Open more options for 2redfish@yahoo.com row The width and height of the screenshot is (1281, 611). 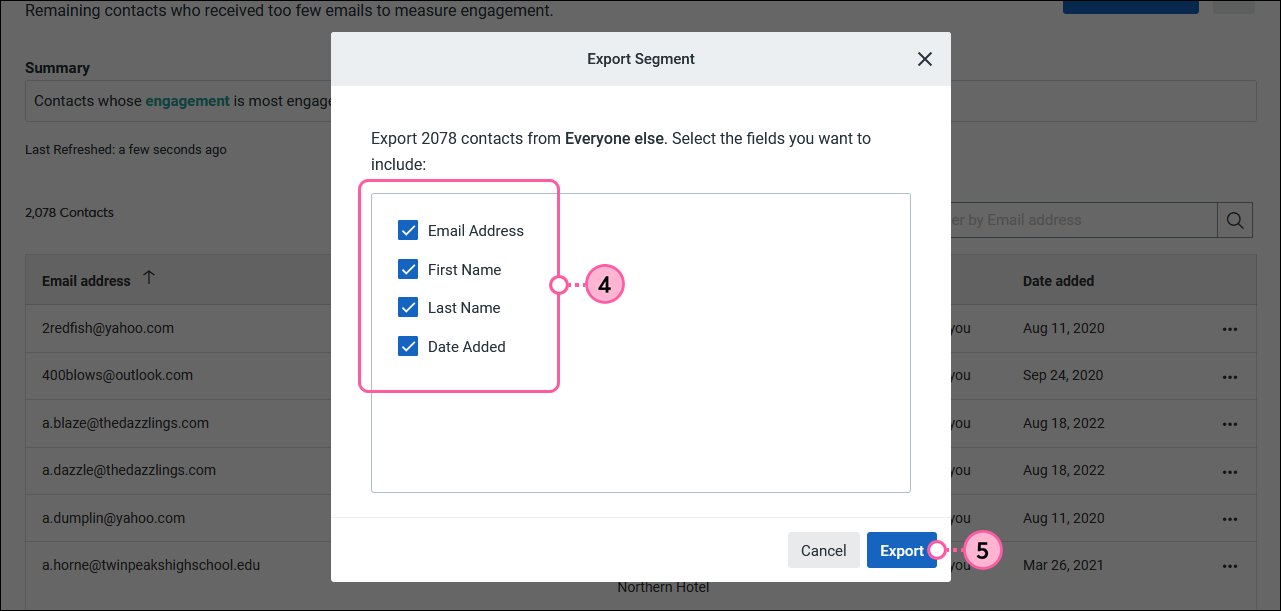point(1230,329)
